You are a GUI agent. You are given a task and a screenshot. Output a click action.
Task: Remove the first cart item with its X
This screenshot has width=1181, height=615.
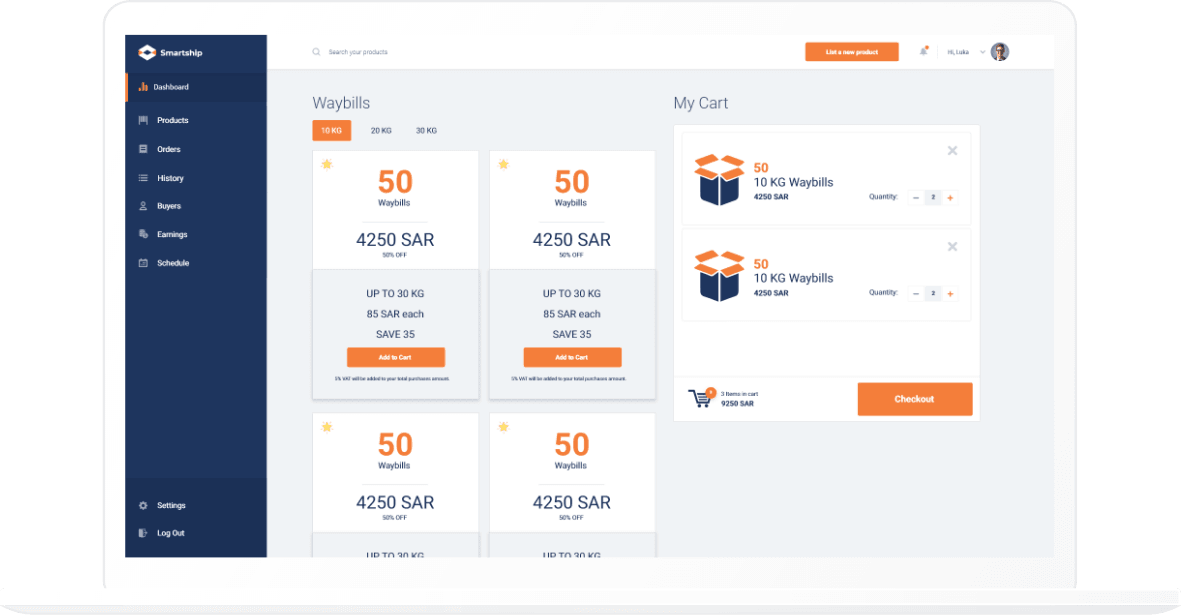pyautogui.click(x=953, y=151)
